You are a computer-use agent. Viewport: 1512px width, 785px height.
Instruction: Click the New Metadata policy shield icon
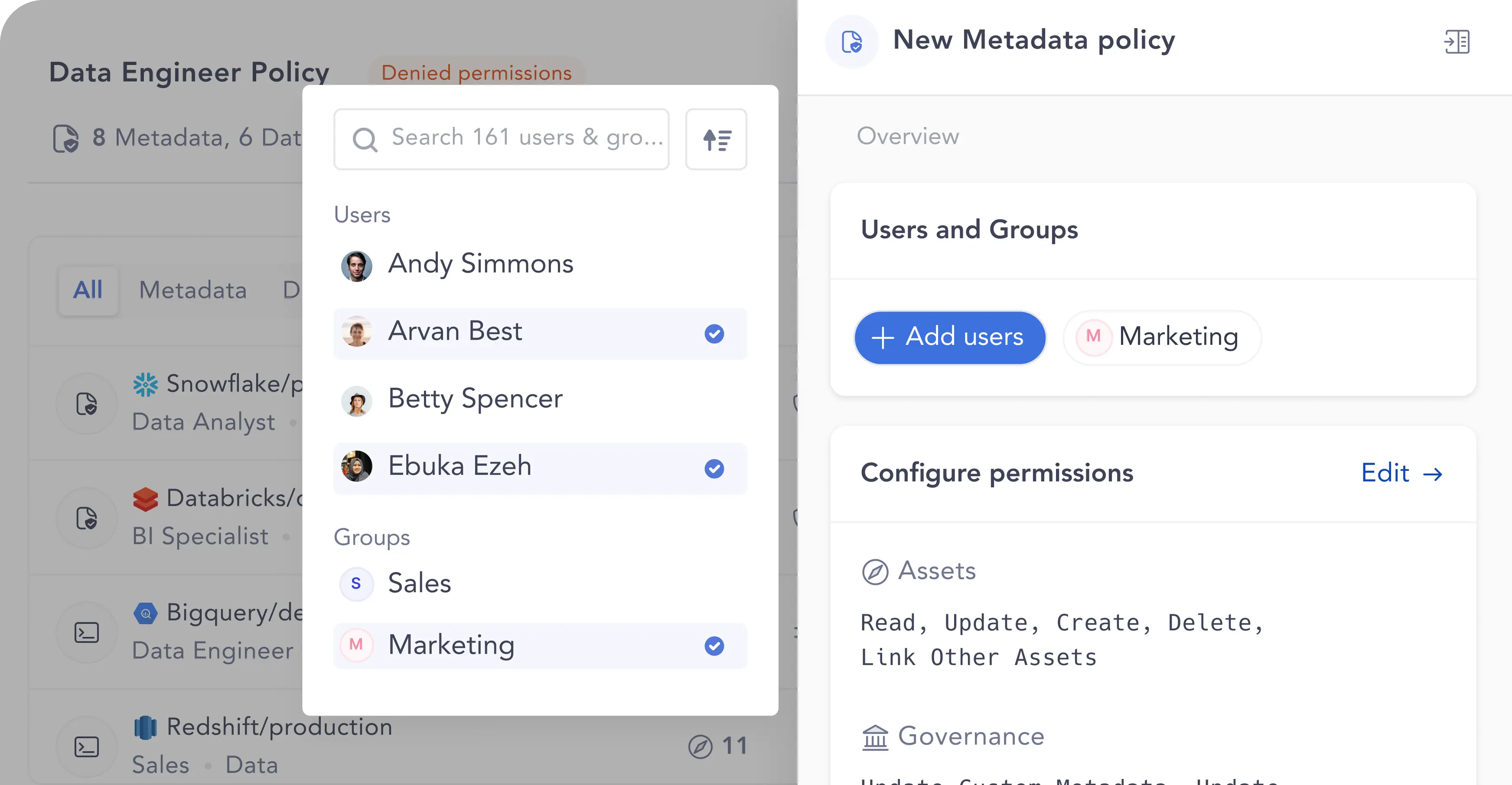852,42
